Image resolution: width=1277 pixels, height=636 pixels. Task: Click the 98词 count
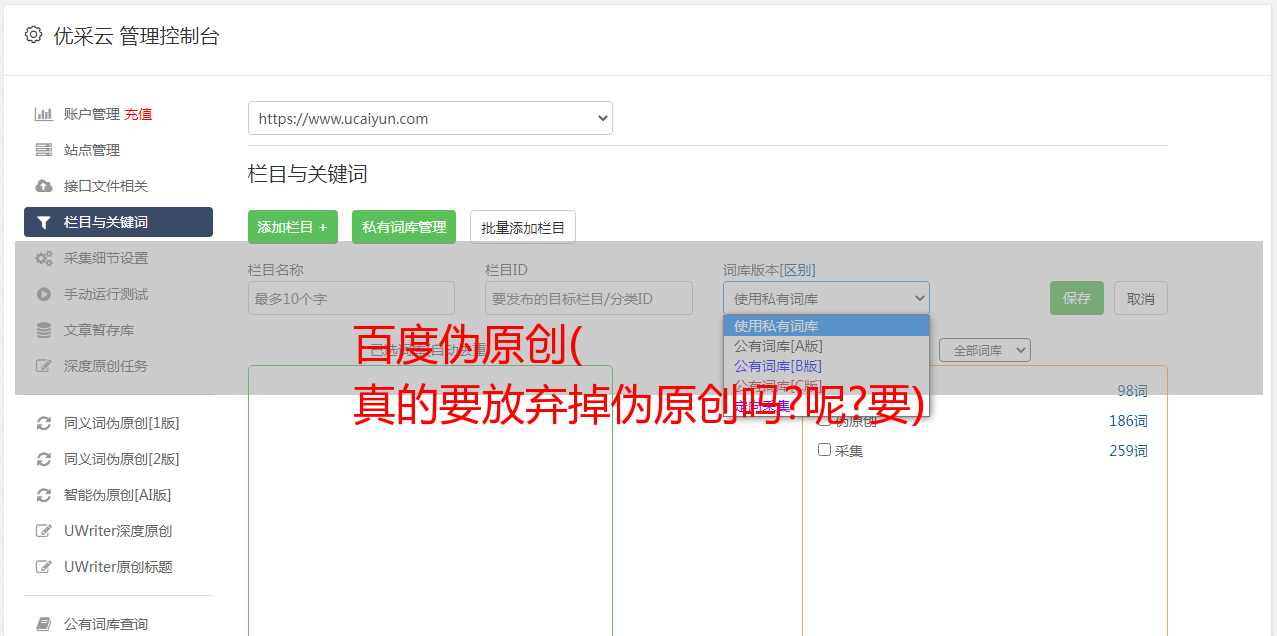[x=1132, y=391]
